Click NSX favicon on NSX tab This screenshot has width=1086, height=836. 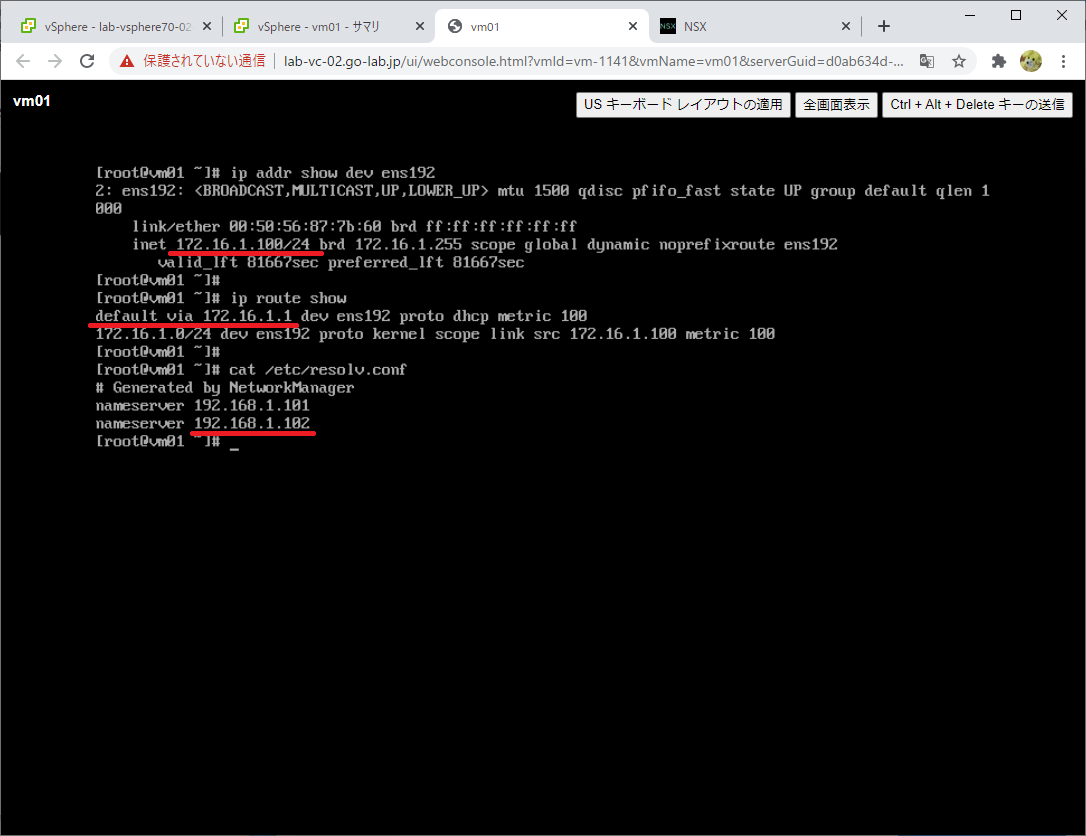(x=668, y=26)
